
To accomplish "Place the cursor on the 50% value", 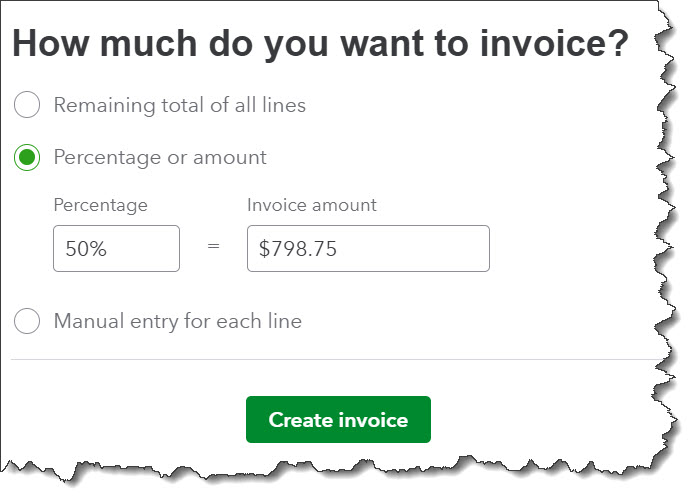I will (86, 249).
